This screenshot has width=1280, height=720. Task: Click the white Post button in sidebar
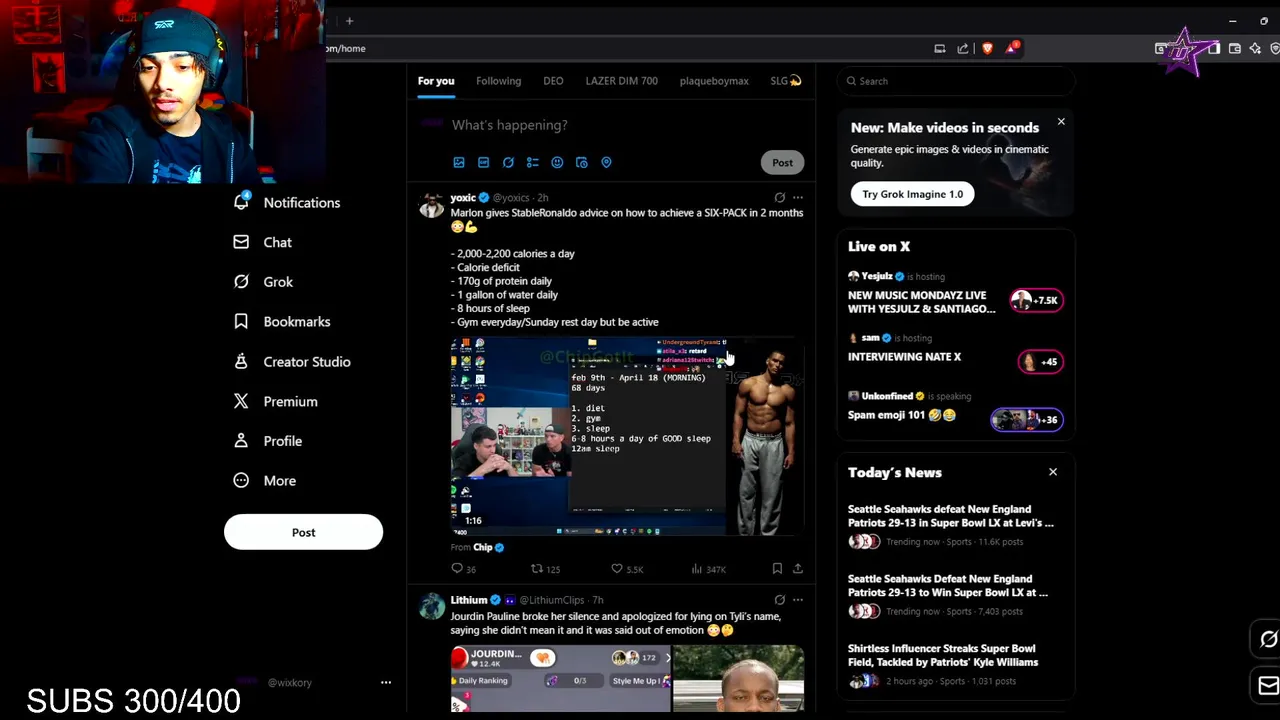coord(303,532)
